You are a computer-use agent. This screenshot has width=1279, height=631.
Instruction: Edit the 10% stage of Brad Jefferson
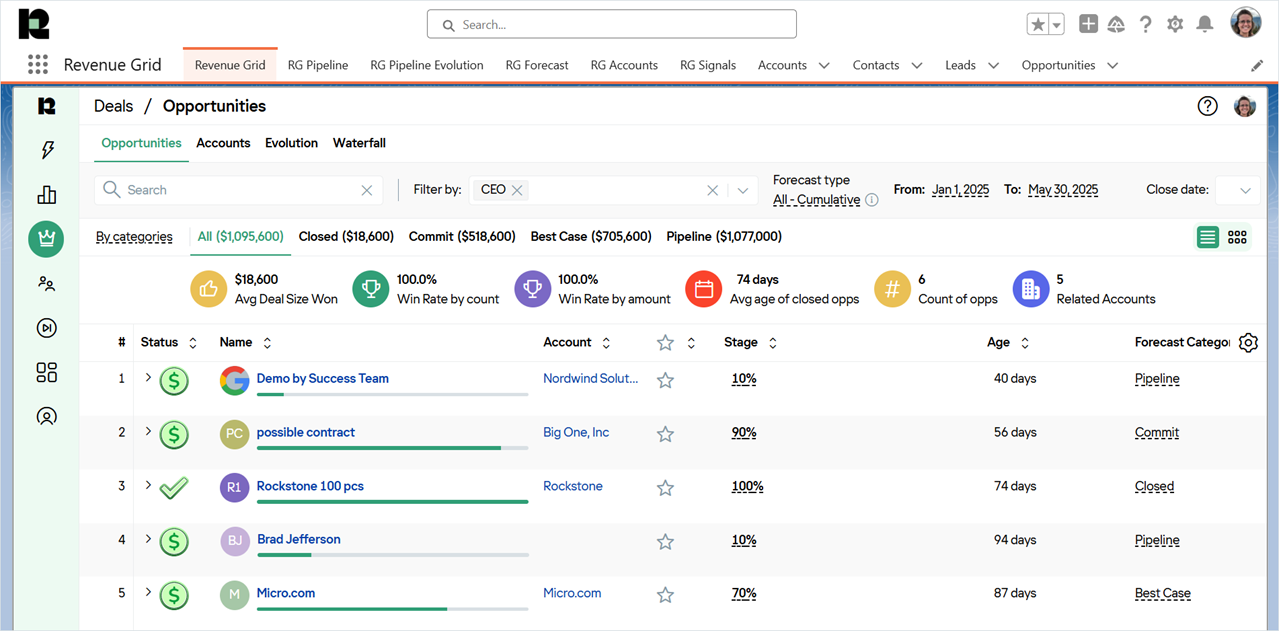[744, 540]
